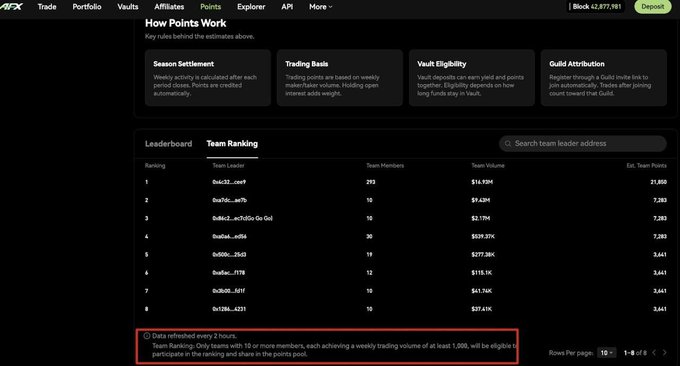Open the Vault Eligibility card
This screenshot has width=680, height=366.
472,78
